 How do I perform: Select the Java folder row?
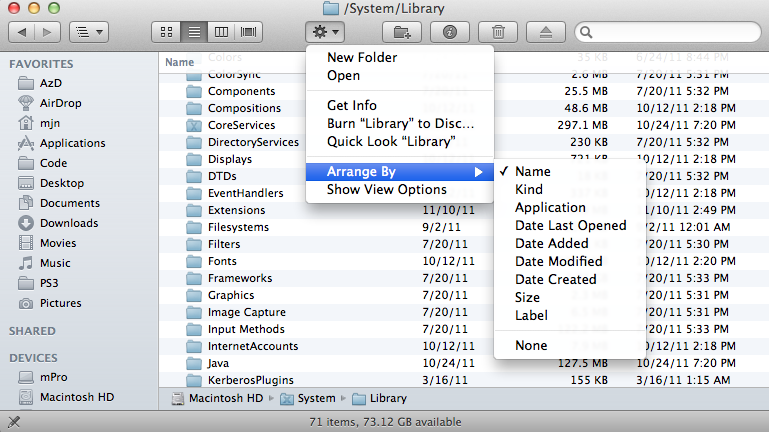(x=463, y=363)
